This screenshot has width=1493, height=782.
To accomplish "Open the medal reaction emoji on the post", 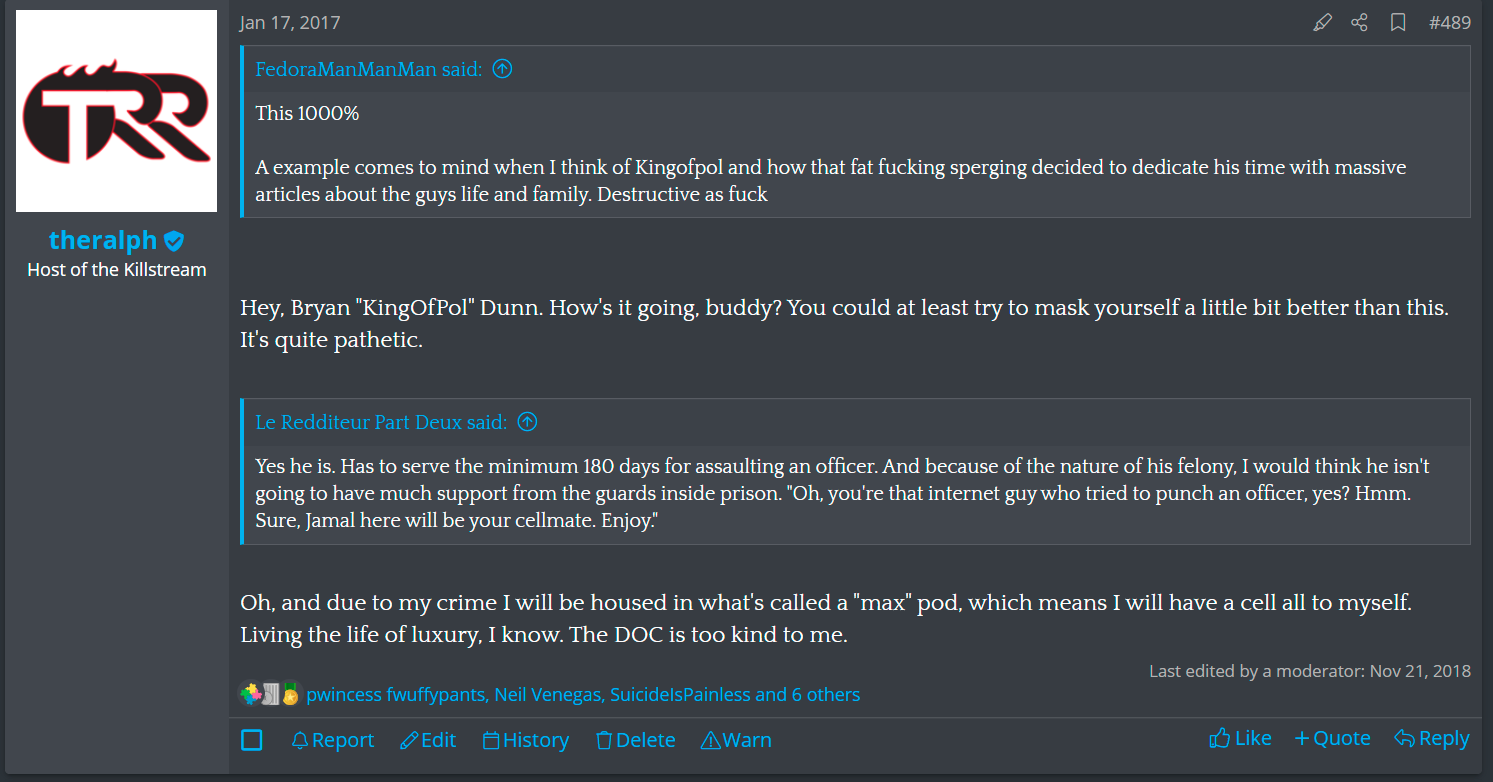I will tap(290, 693).
